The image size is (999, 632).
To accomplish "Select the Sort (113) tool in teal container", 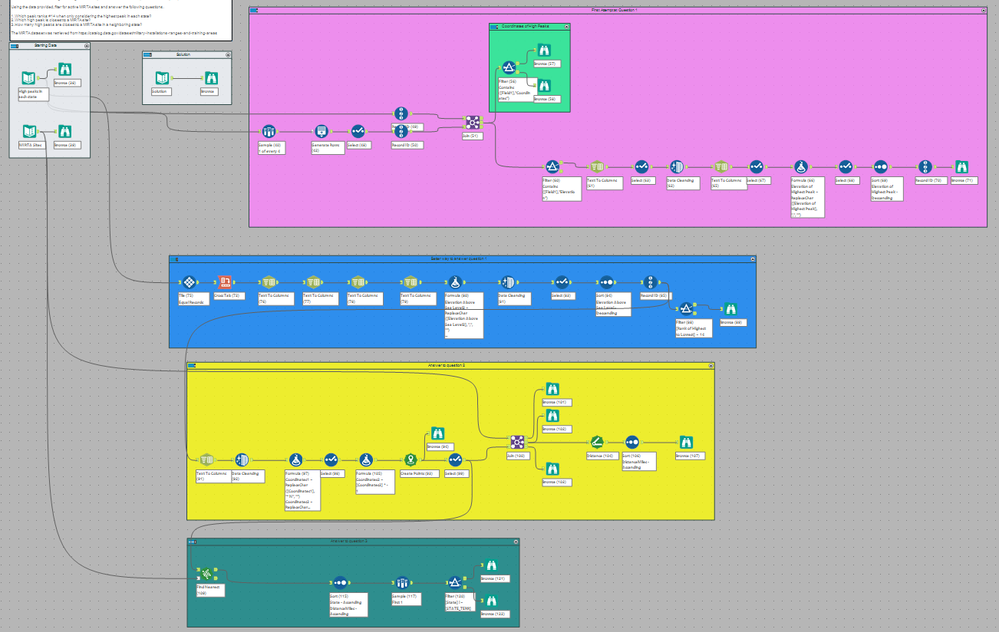I will (340, 582).
